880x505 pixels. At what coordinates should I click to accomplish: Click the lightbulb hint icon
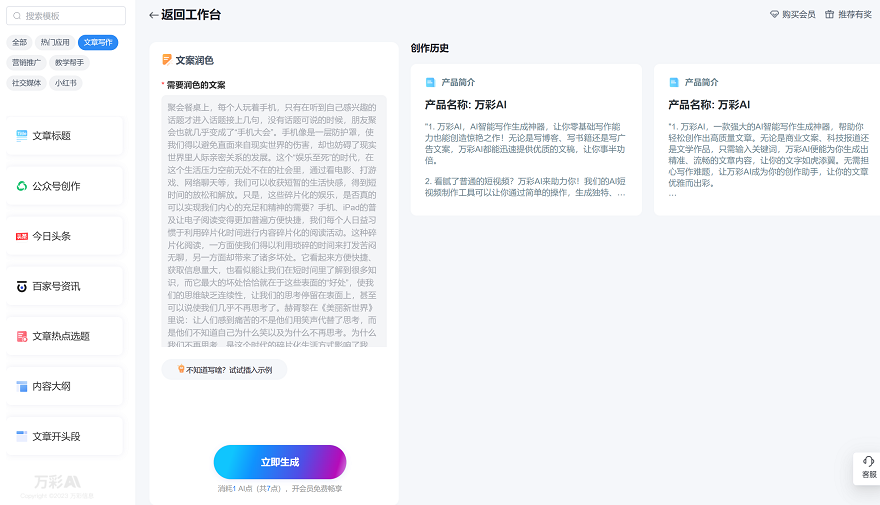181,369
